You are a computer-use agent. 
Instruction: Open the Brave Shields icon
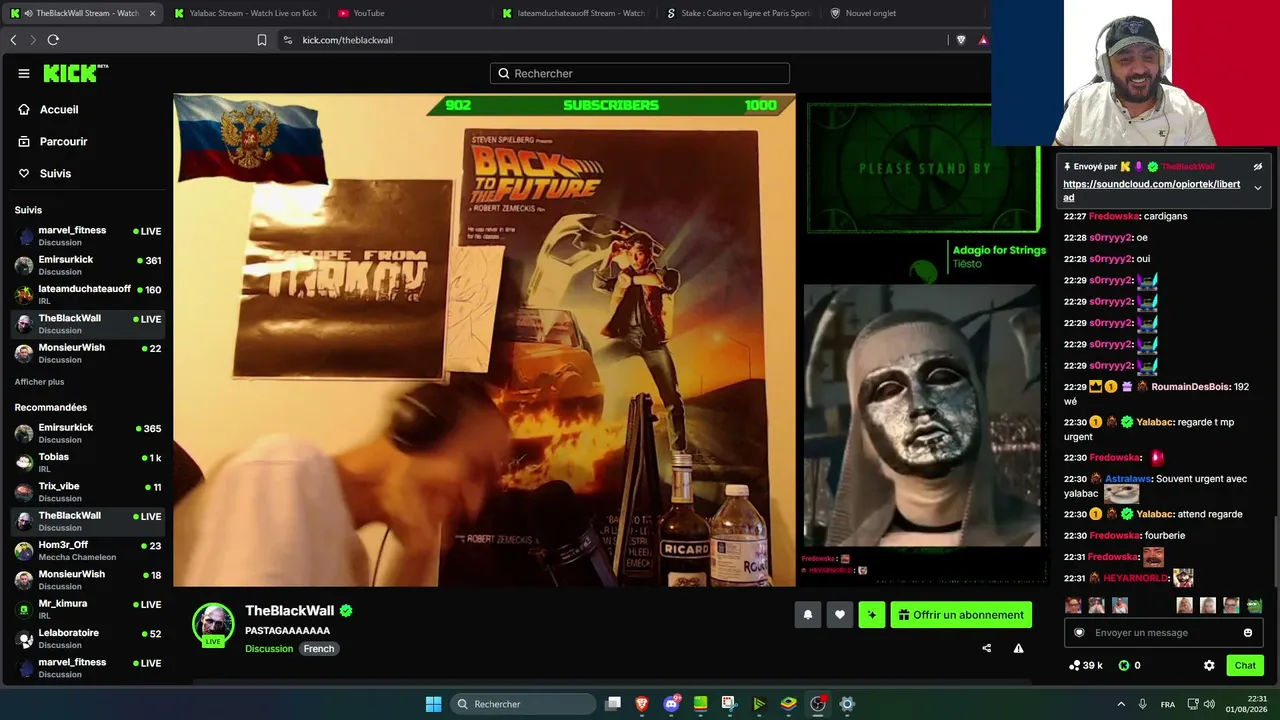coord(961,40)
